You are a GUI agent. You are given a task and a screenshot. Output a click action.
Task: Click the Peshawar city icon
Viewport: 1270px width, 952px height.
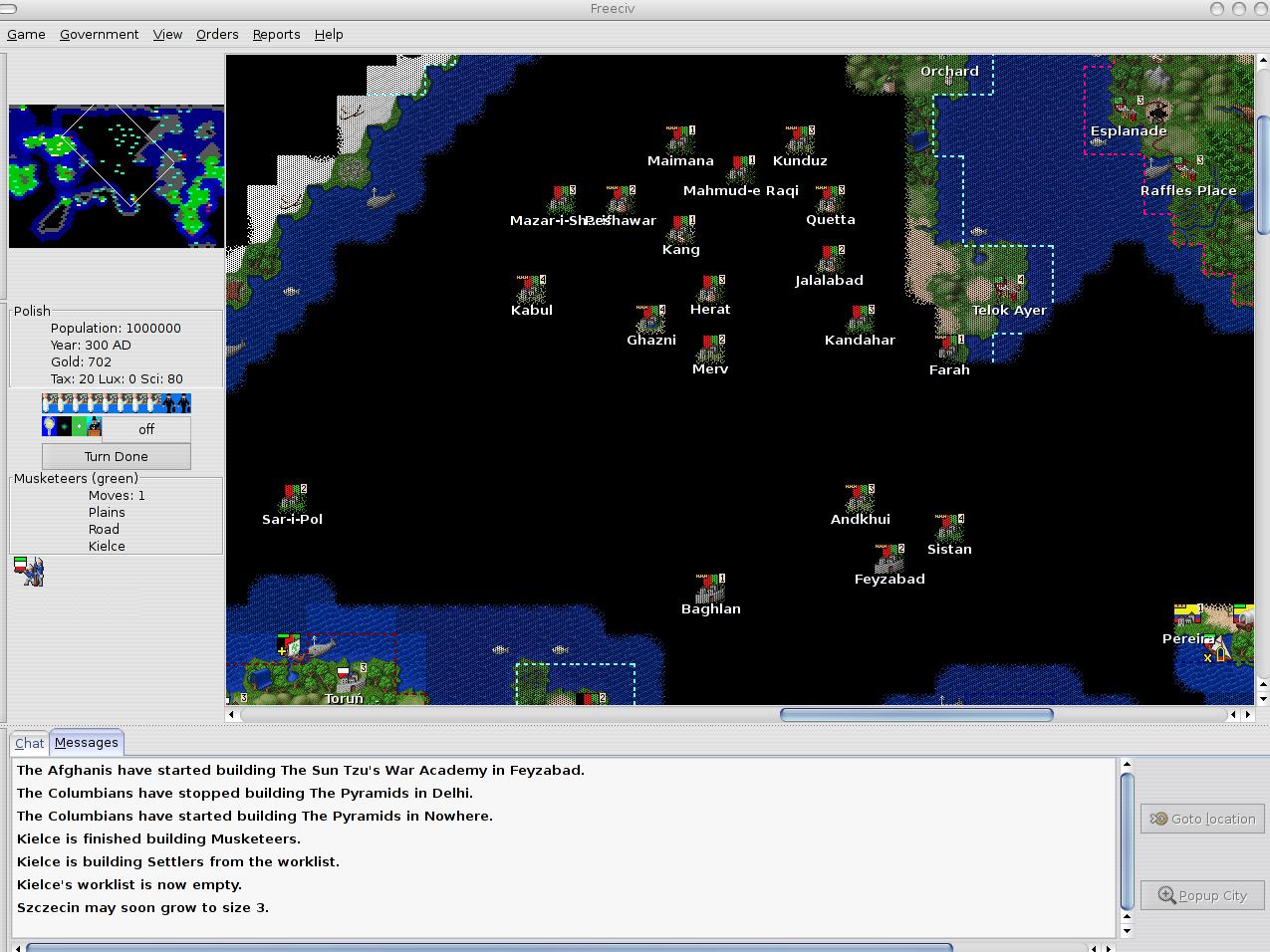point(621,199)
